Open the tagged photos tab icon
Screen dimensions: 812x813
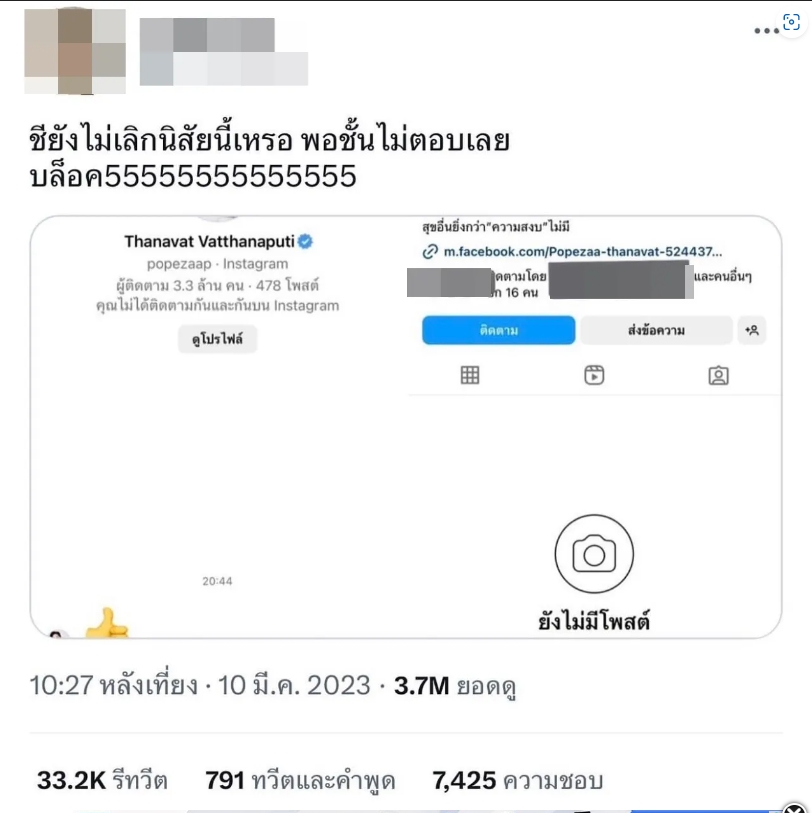click(718, 375)
